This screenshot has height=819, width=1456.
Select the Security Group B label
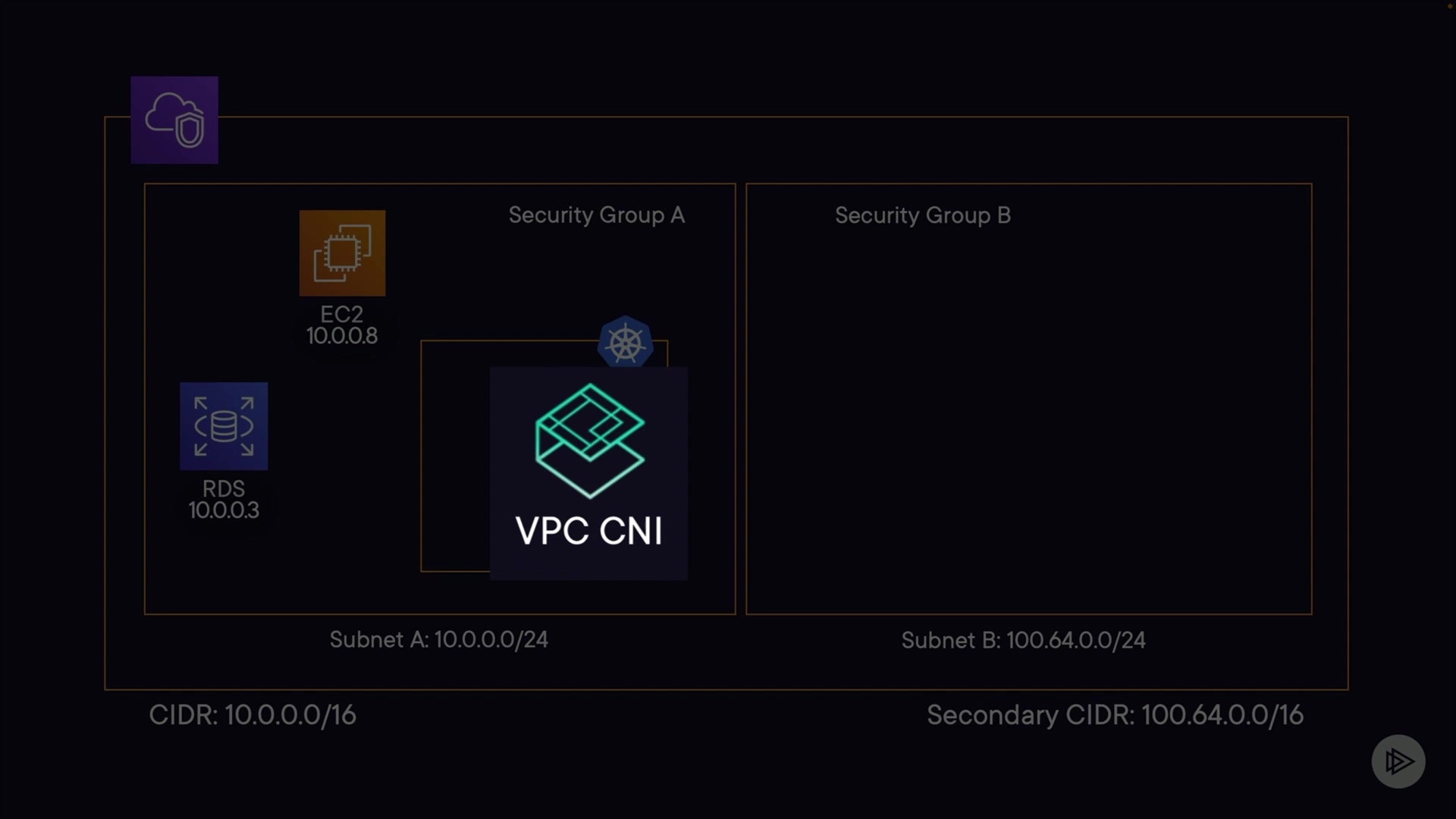pyautogui.click(x=923, y=215)
